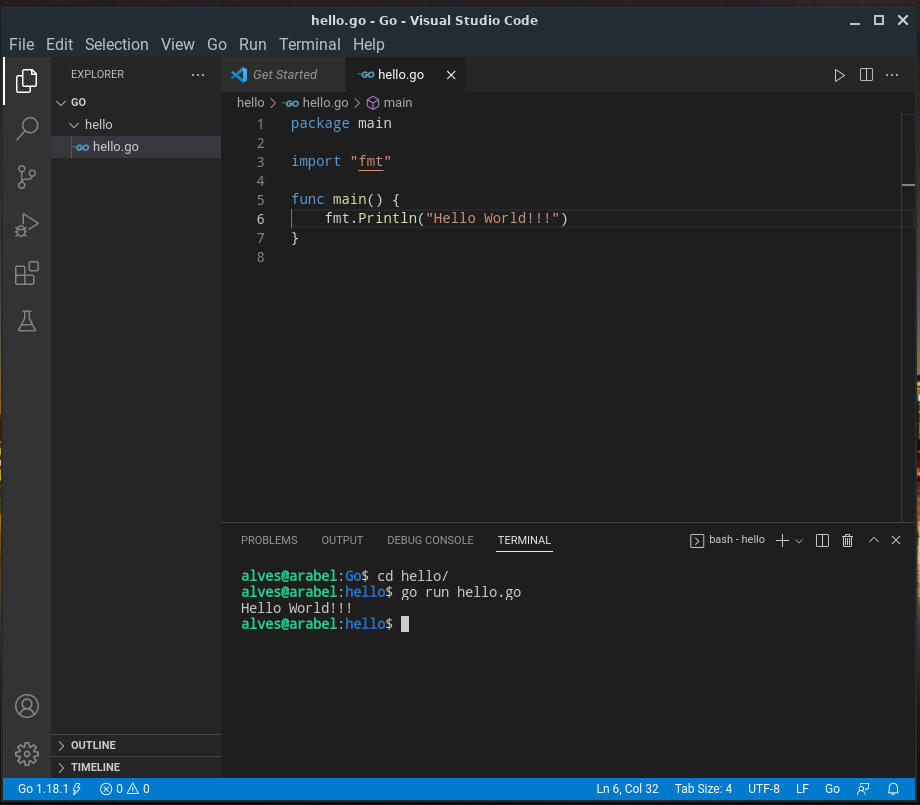Viewport: 920px width, 805px height.
Task: Click Tab Size: 4 indentation setting
Action: pos(703,789)
